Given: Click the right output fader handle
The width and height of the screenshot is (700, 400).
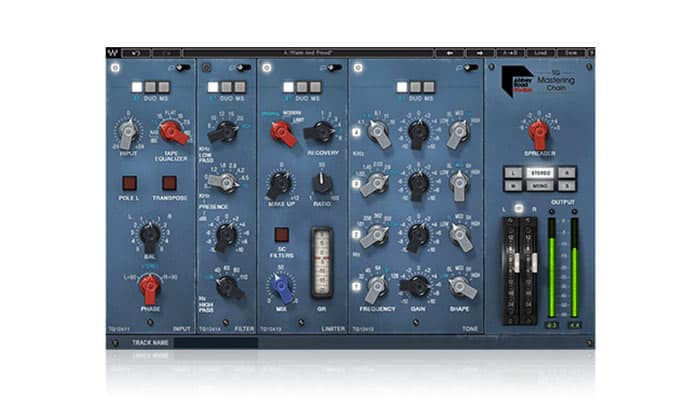Looking at the screenshot, I should (534, 262).
